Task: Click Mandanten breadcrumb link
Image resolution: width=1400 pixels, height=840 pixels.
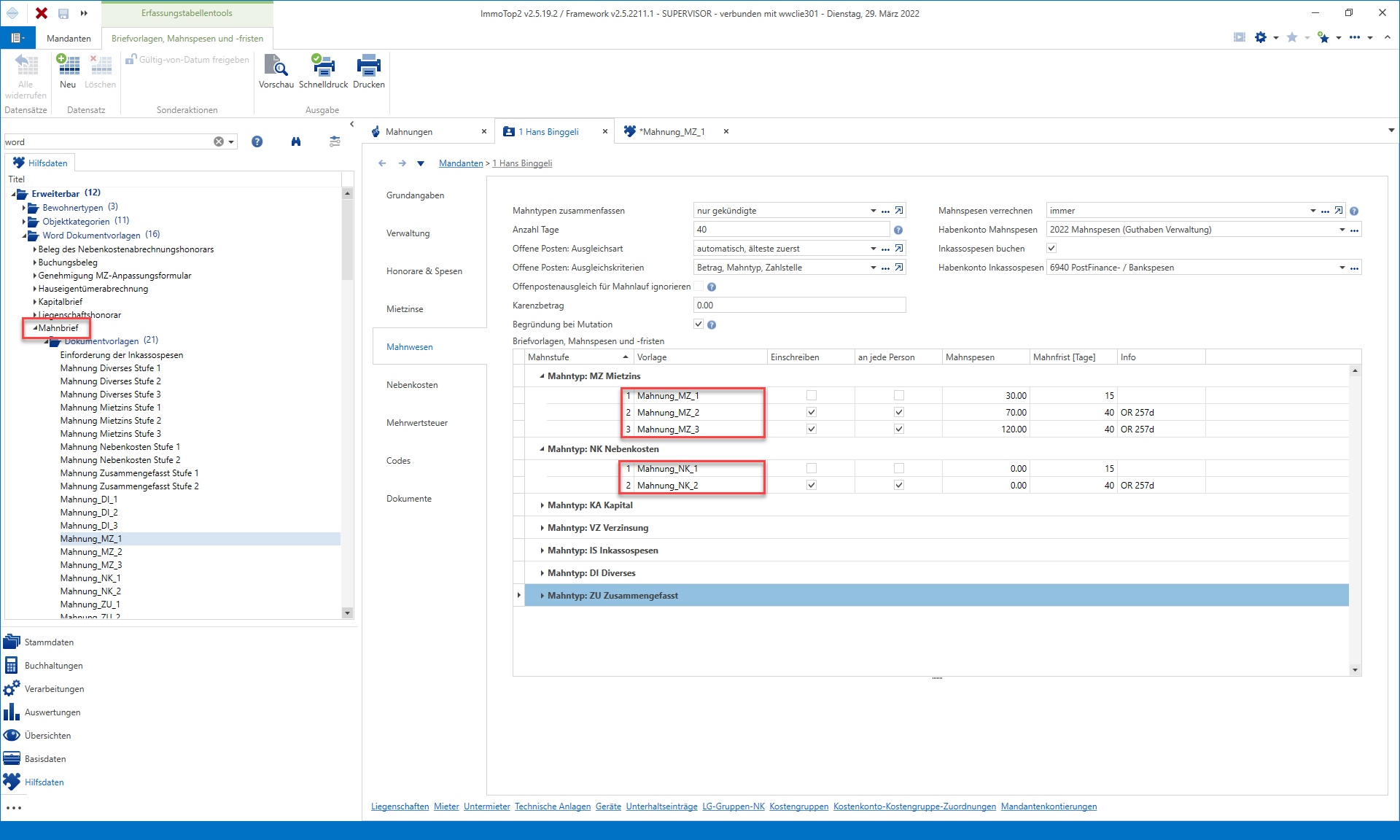Action: pos(461,163)
